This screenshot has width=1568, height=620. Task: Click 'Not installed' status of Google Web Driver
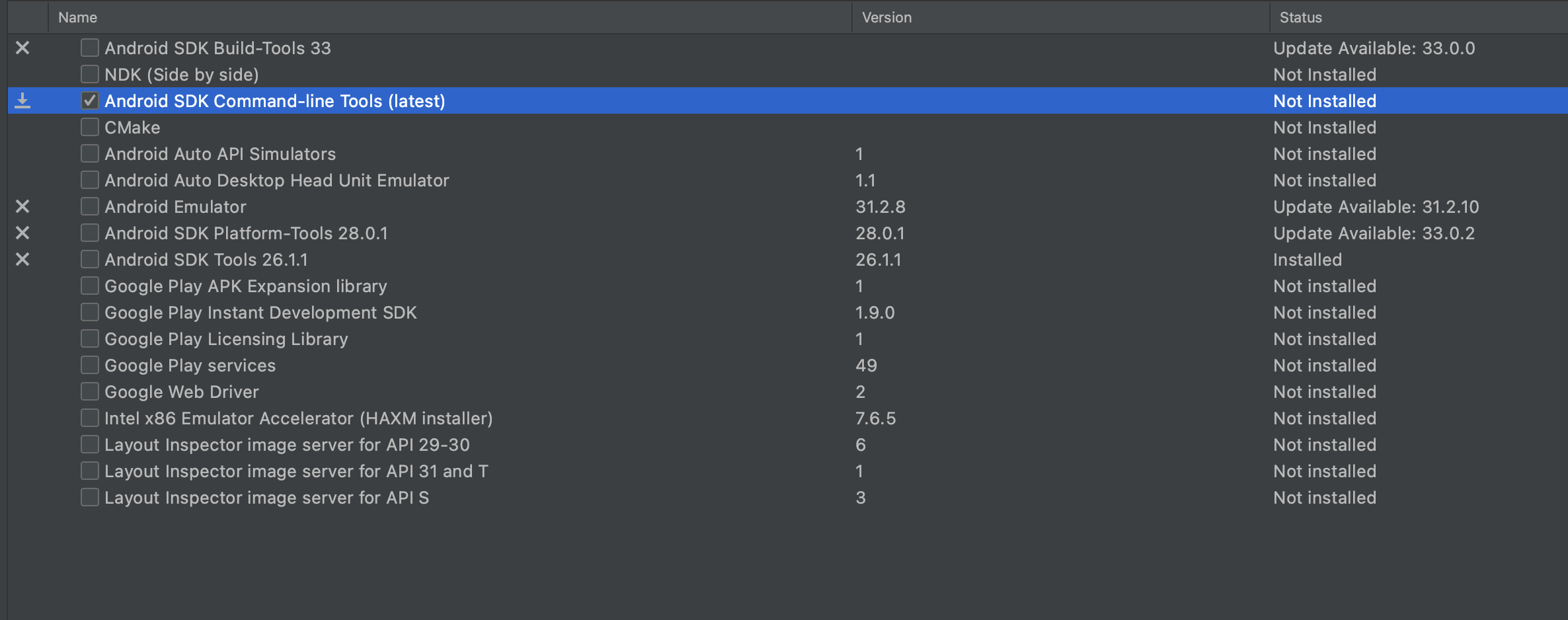[x=1325, y=392]
